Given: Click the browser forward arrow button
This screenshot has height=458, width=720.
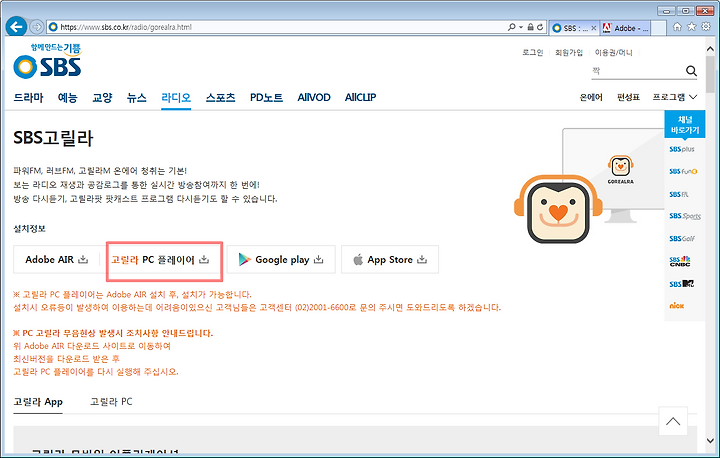Looking at the screenshot, I should (x=37, y=27).
